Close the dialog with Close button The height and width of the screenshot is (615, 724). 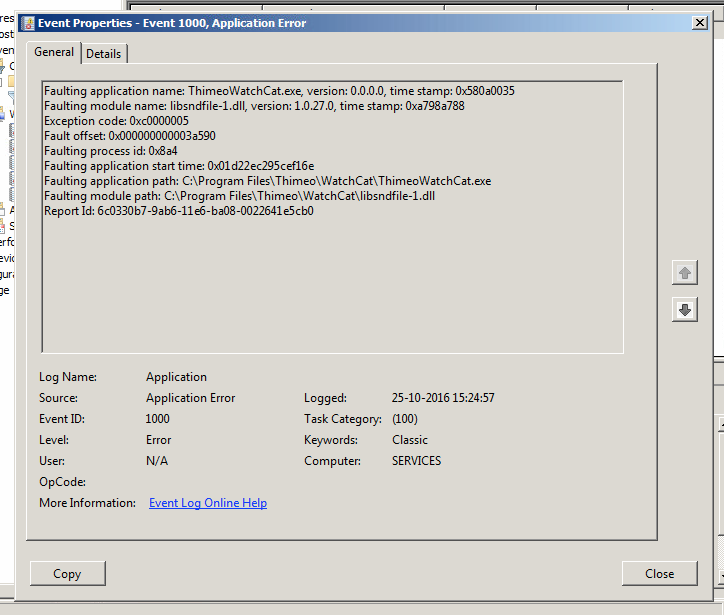pyautogui.click(x=659, y=573)
